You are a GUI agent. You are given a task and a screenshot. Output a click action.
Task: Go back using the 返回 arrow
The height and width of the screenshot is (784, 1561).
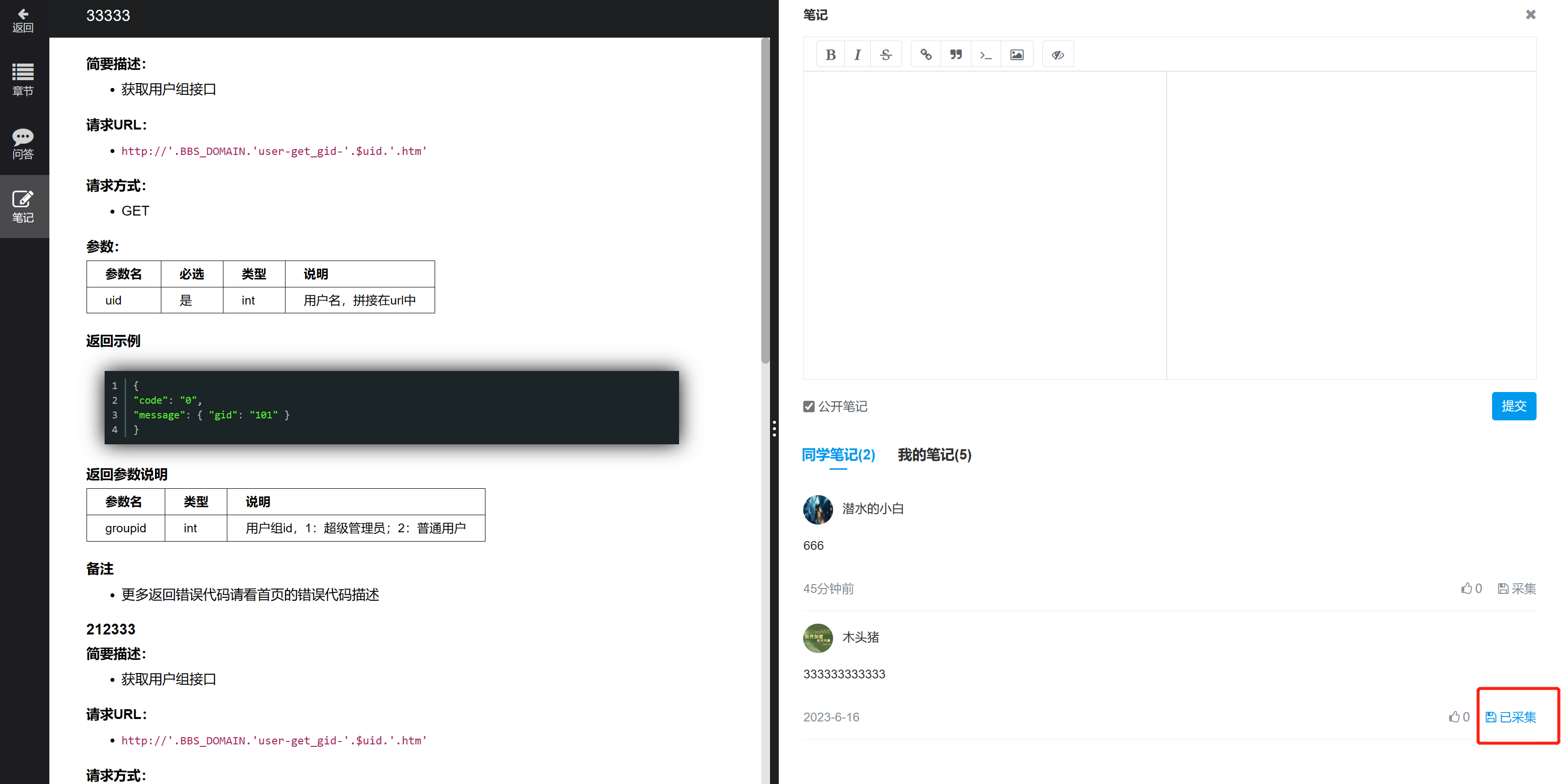point(23,20)
